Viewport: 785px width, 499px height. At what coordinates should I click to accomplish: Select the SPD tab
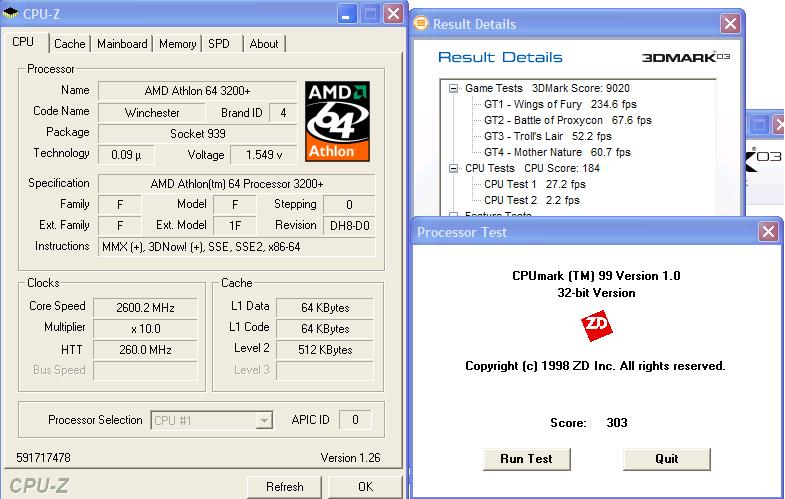pyautogui.click(x=219, y=44)
